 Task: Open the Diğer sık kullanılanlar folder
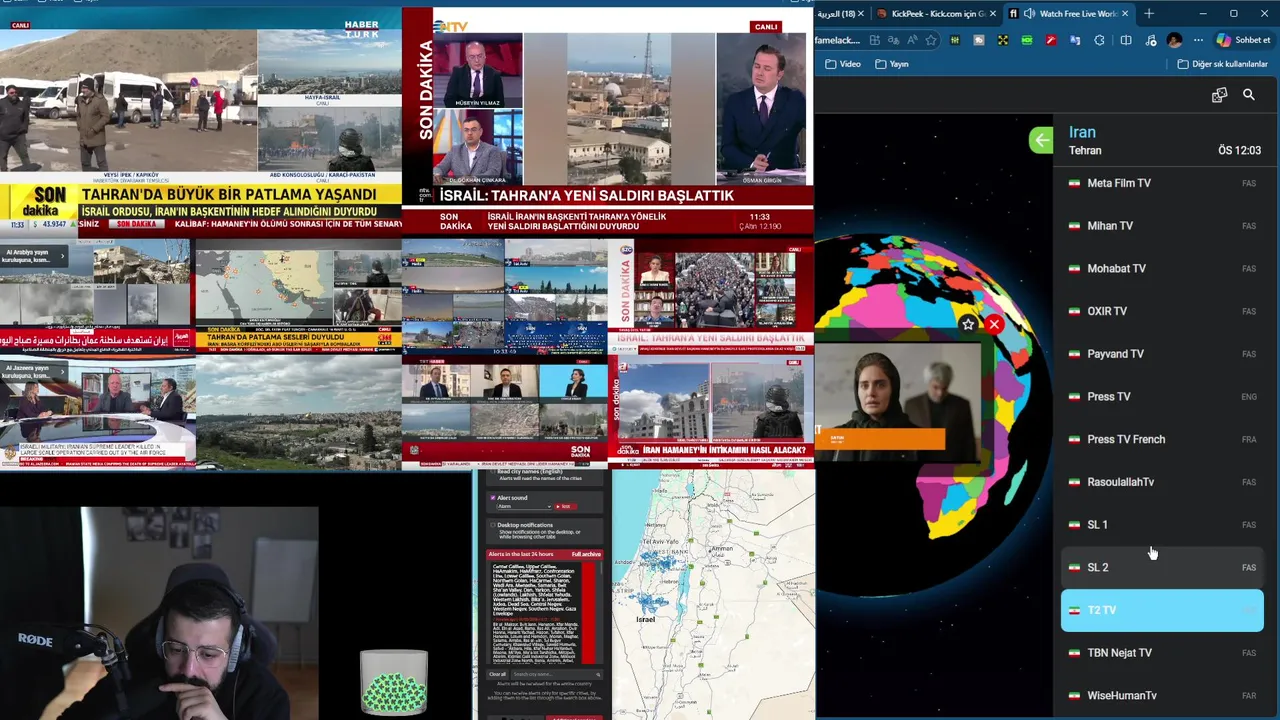[x=1222, y=64]
